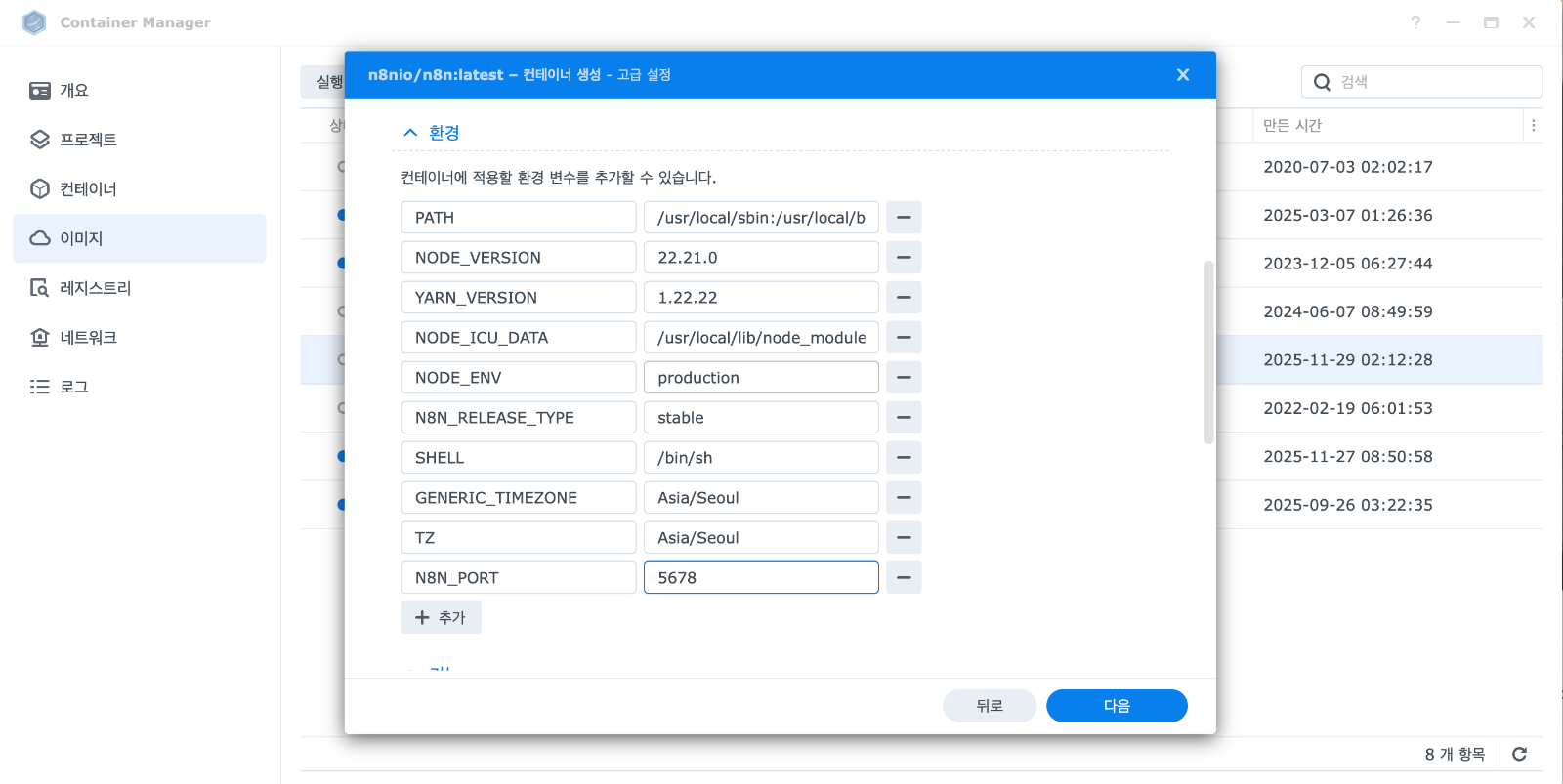Remove the GENERIC_TIMEZONE variable row
The width and height of the screenshot is (1563, 784).
tap(904, 498)
